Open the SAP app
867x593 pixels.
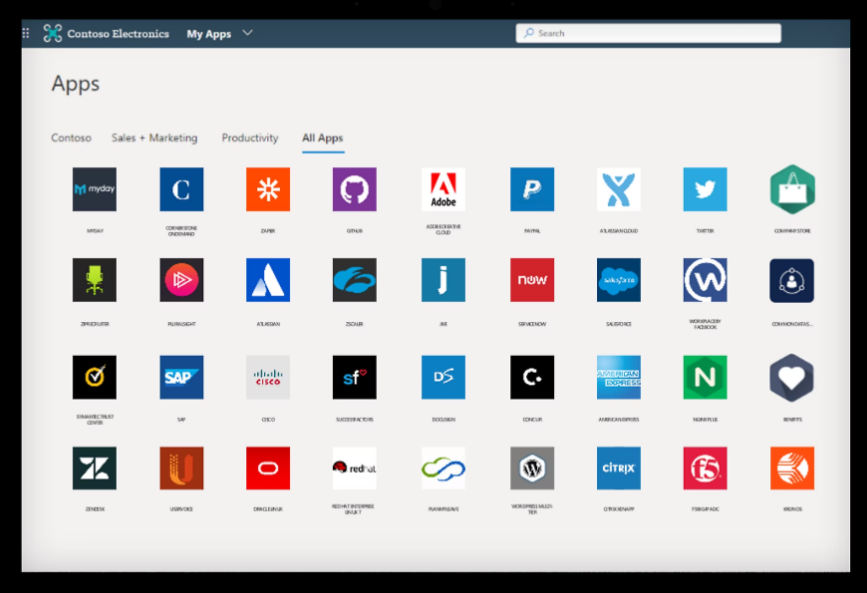tap(181, 377)
